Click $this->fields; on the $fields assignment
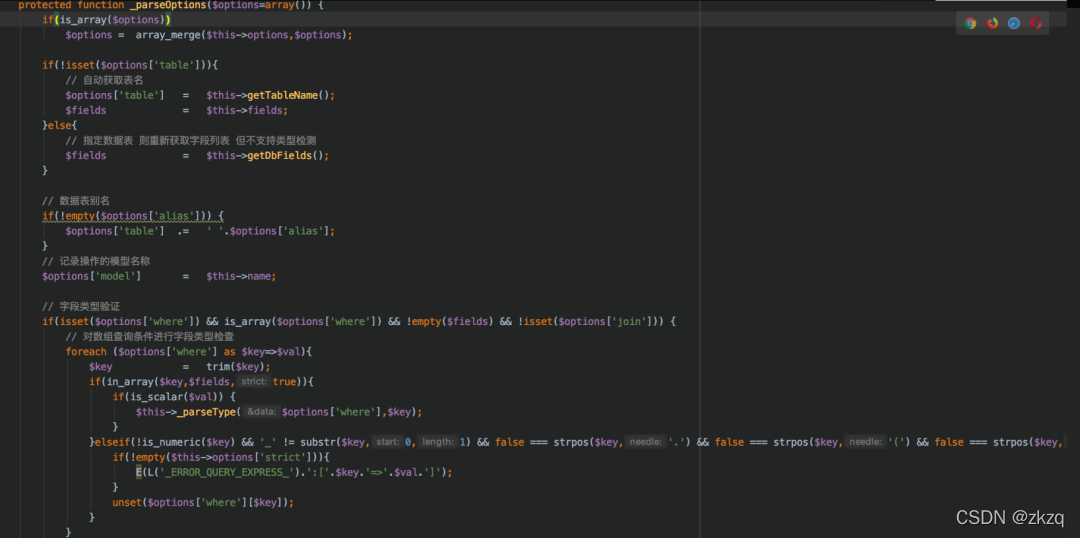 247,110
